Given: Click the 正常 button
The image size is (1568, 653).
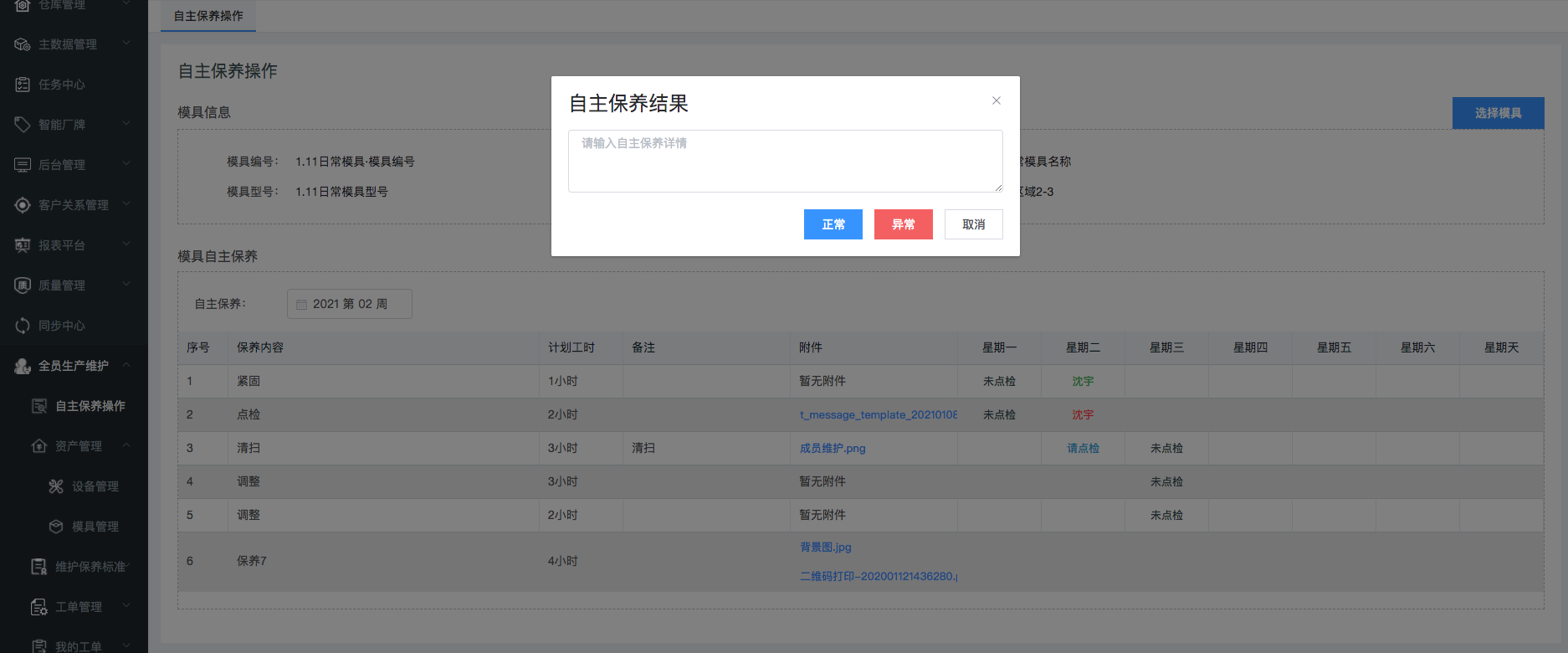Looking at the screenshot, I should point(833,224).
